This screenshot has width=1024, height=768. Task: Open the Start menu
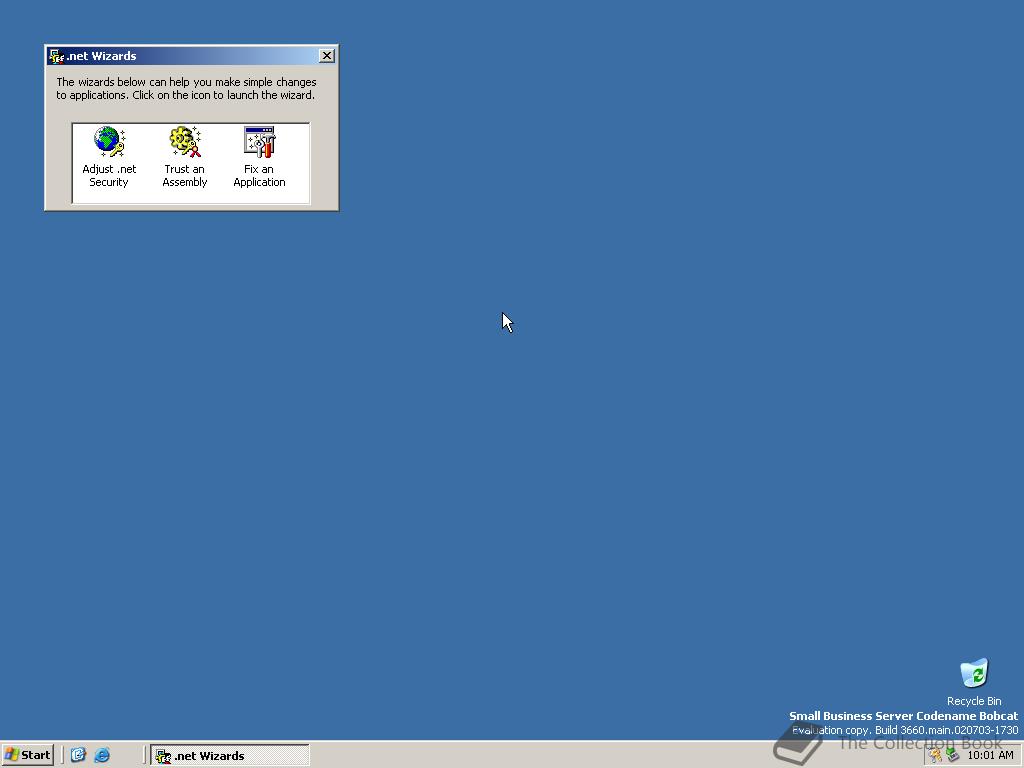(x=27, y=755)
